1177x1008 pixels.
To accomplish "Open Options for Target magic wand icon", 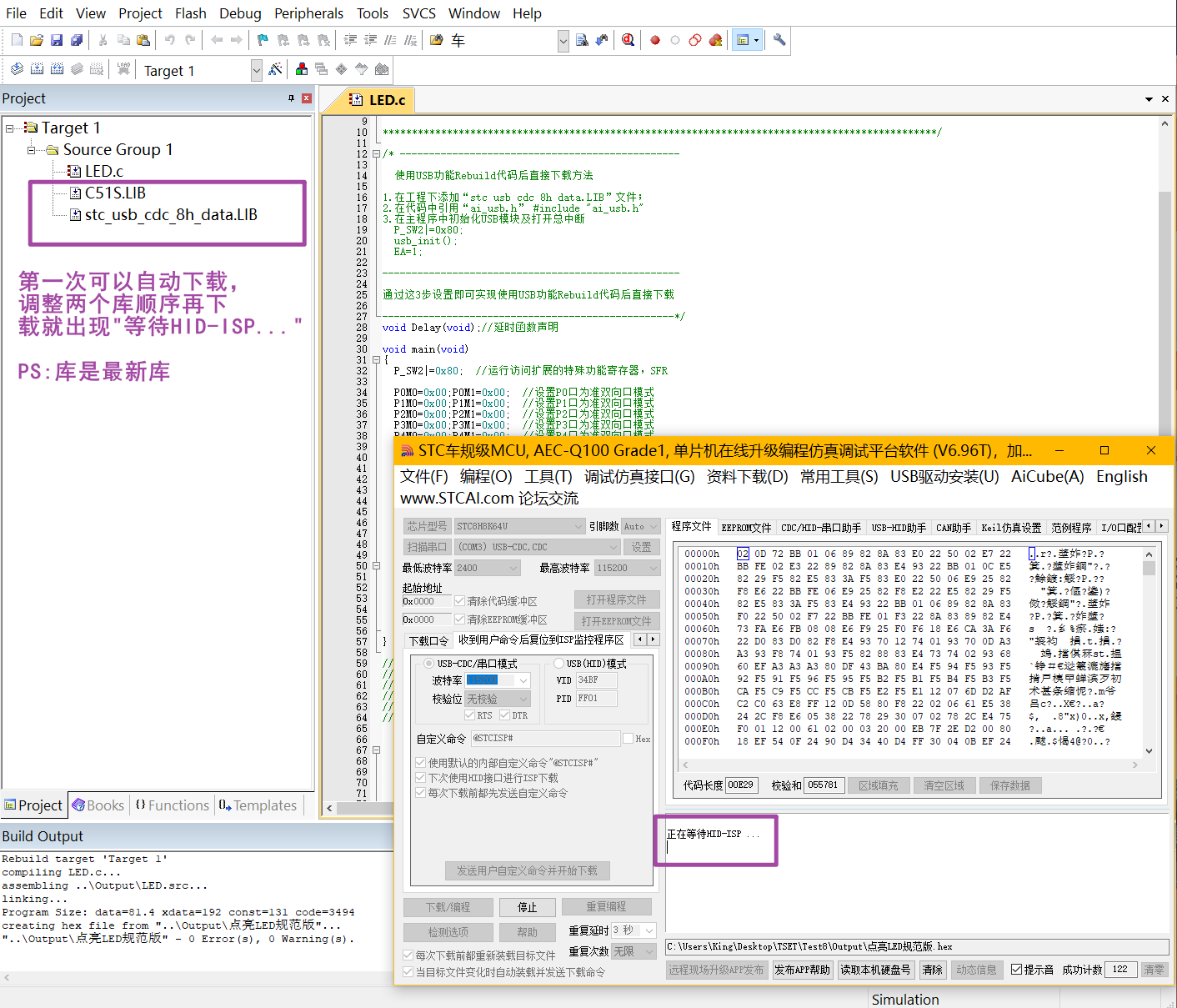I will click(275, 69).
